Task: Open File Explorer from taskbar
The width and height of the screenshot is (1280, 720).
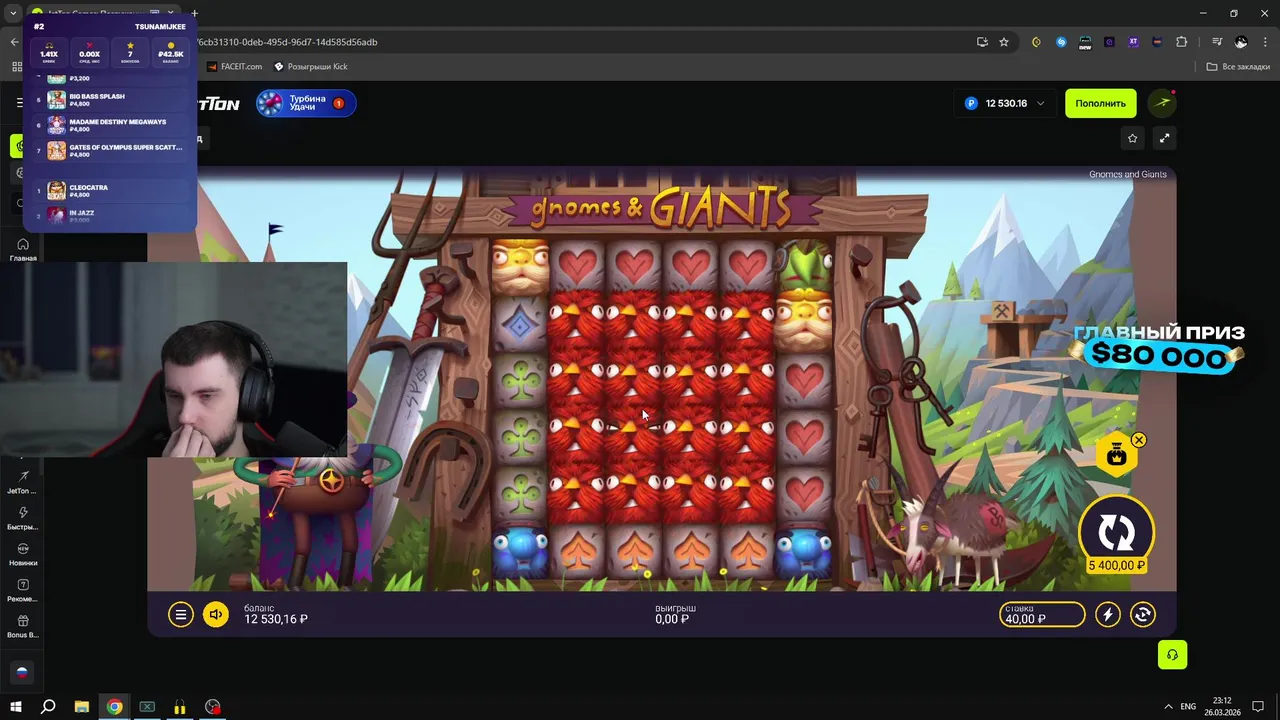Action: click(x=82, y=707)
